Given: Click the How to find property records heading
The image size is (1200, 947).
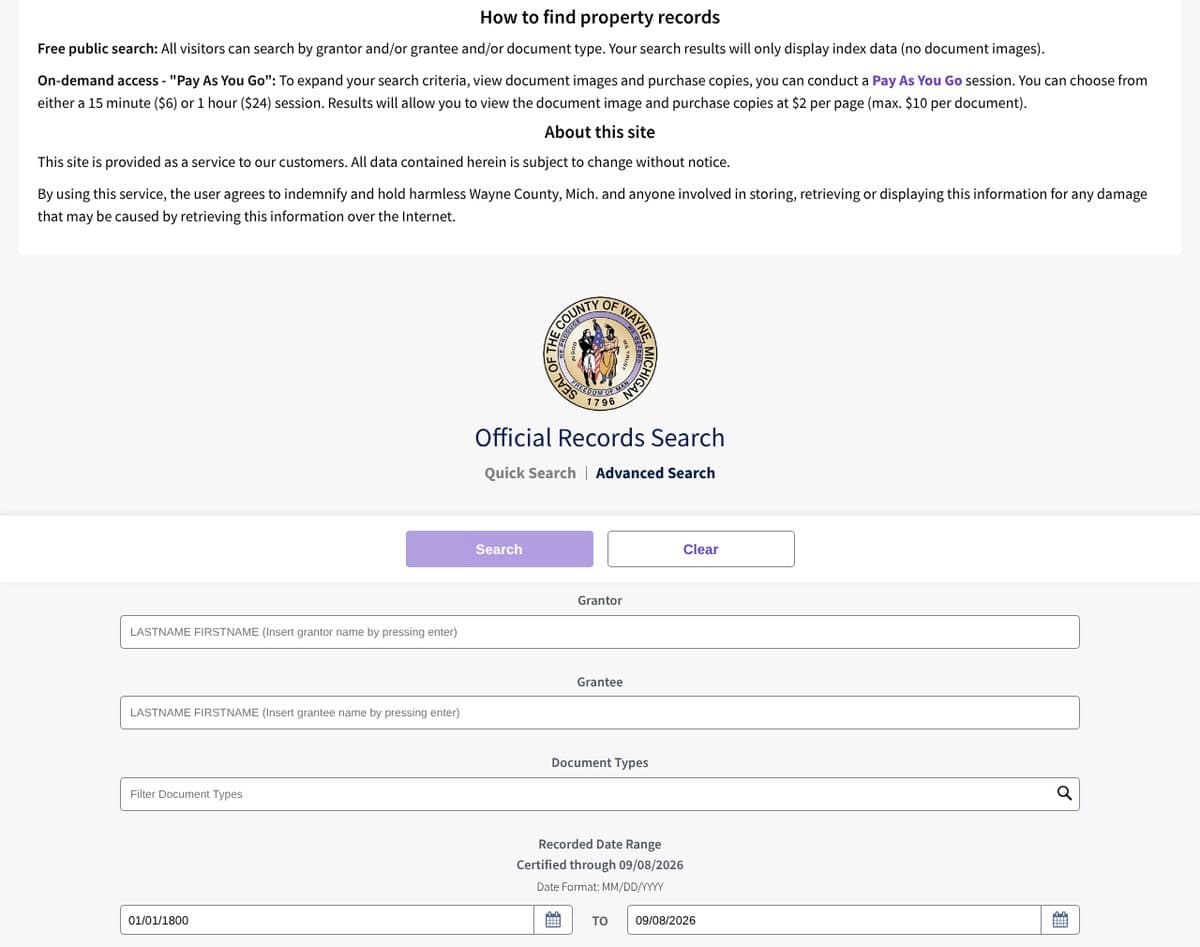Looking at the screenshot, I should click(x=600, y=17).
